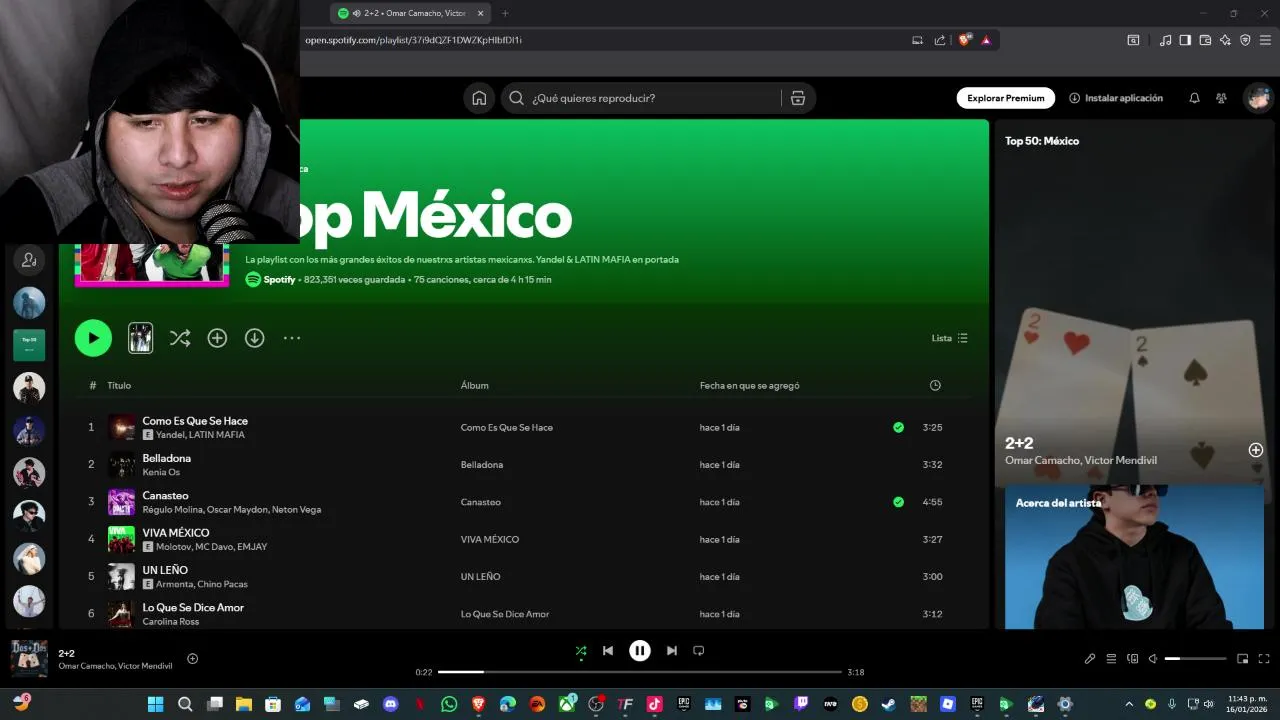Open the browser hamburger menu

1265,40
